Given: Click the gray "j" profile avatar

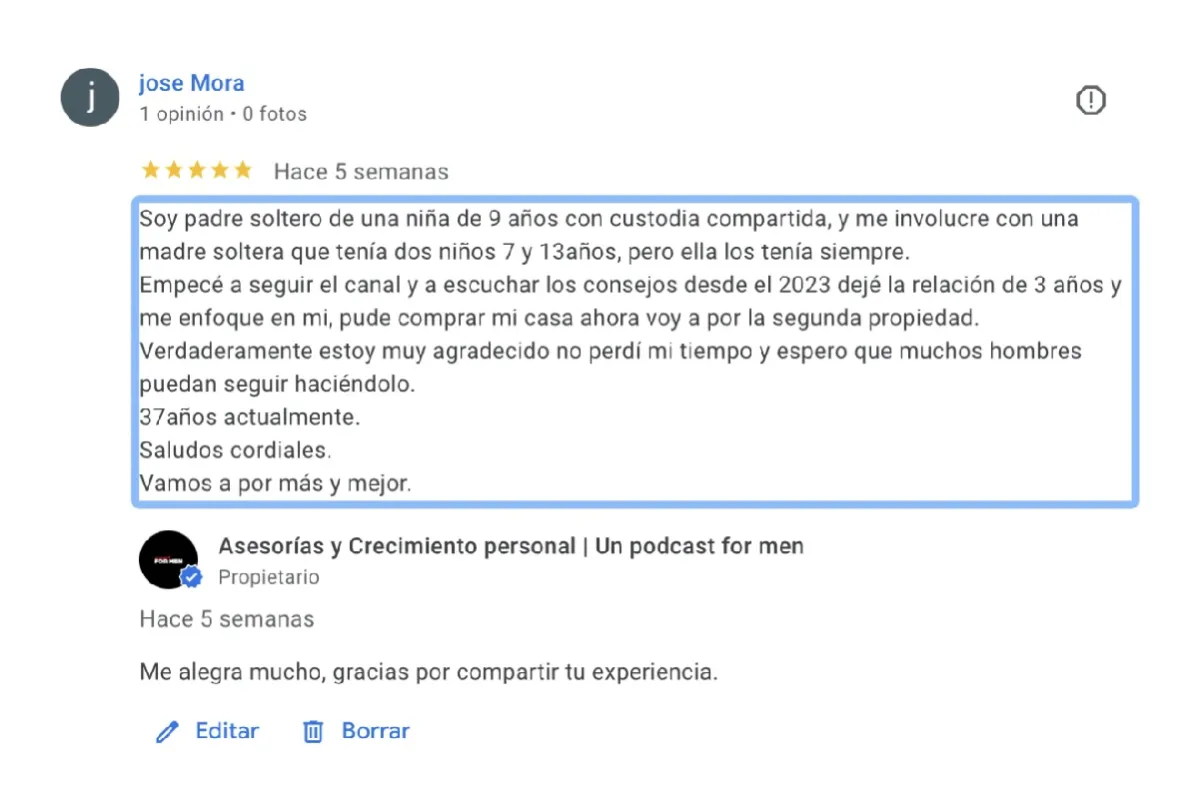Looking at the screenshot, I should coord(91,98).
